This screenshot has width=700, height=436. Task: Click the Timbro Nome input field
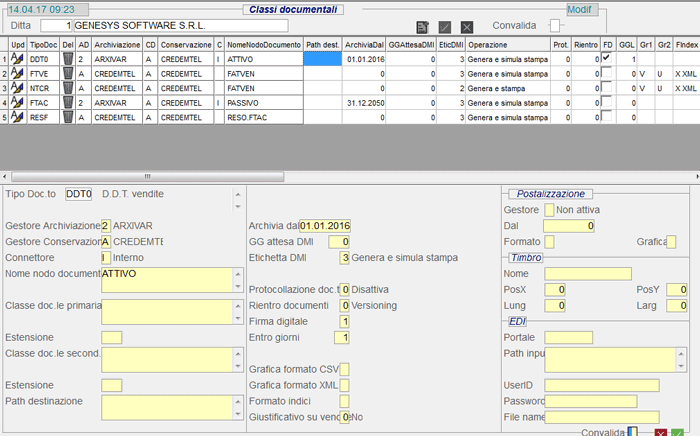pyautogui.click(x=588, y=274)
